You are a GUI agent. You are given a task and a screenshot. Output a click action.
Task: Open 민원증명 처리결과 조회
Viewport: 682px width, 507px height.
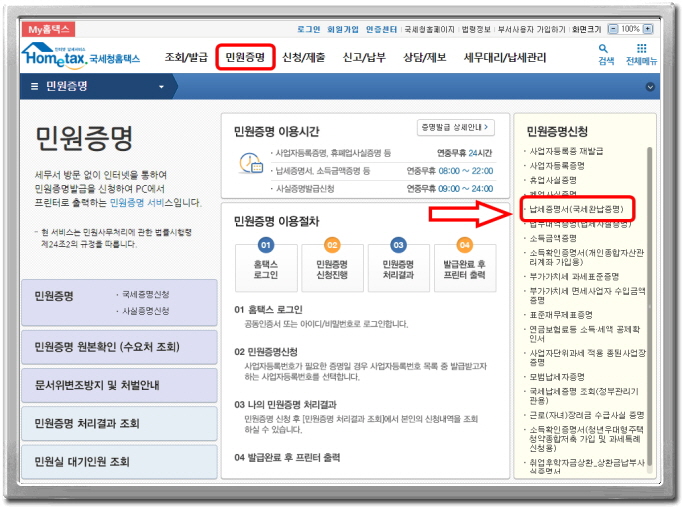119,424
